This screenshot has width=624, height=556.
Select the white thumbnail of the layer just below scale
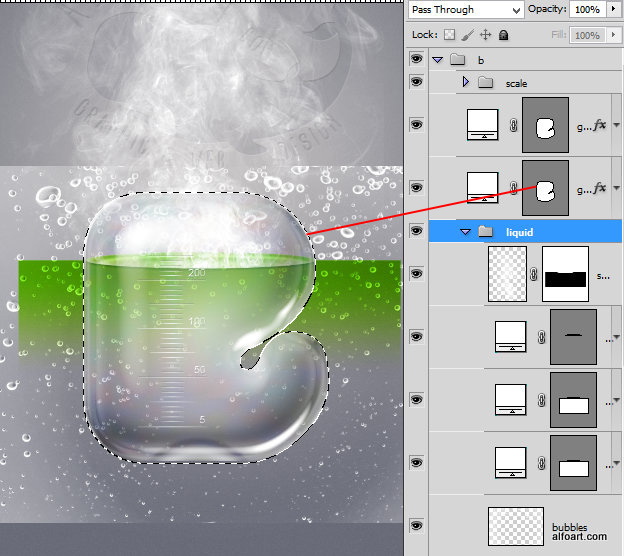482,125
